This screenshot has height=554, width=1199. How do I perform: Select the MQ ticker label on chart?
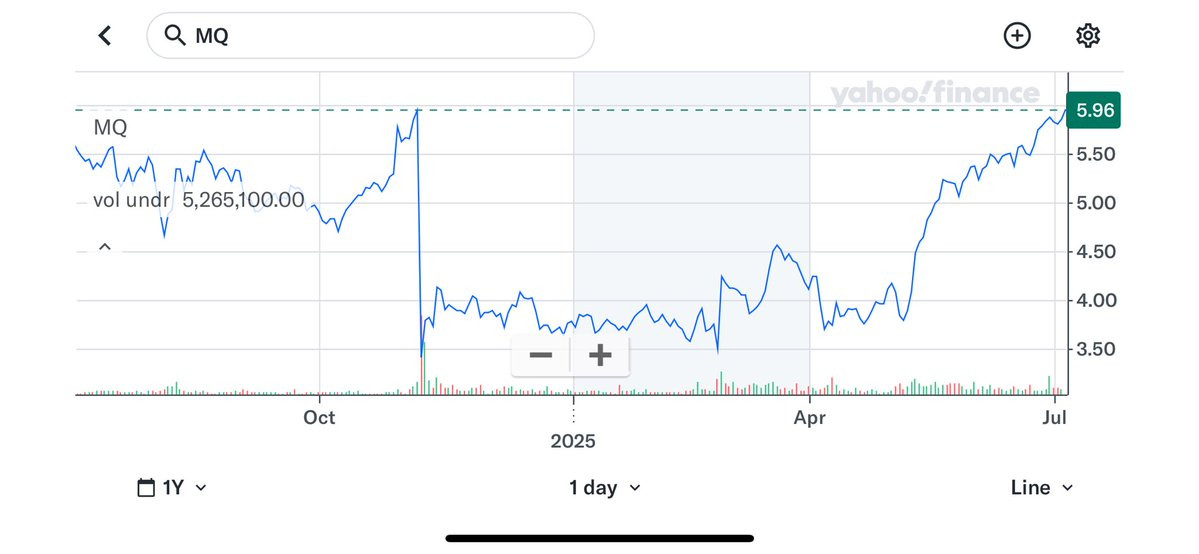[x=110, y=128]
